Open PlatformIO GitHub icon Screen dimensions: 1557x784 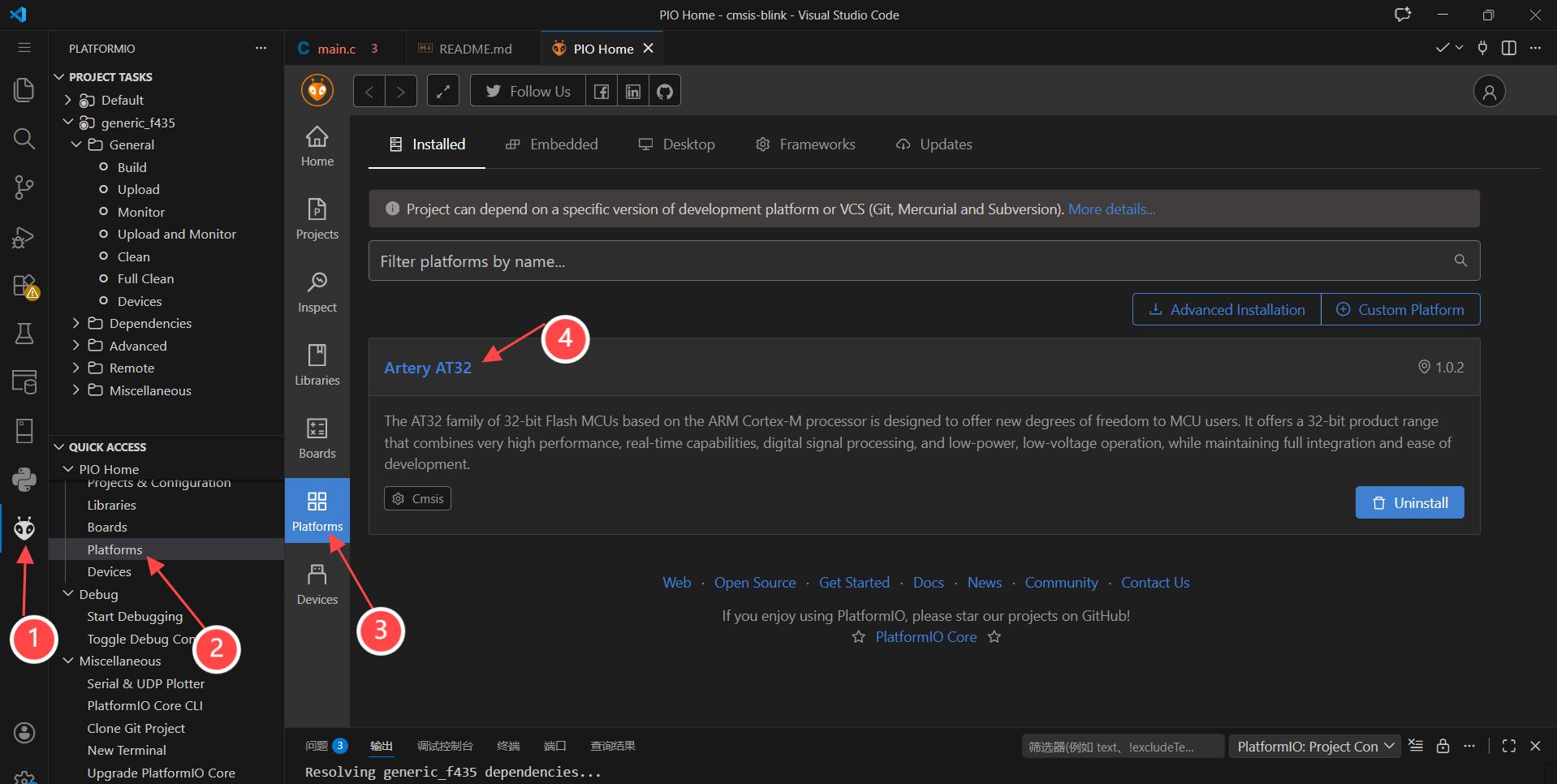(665, 91)
